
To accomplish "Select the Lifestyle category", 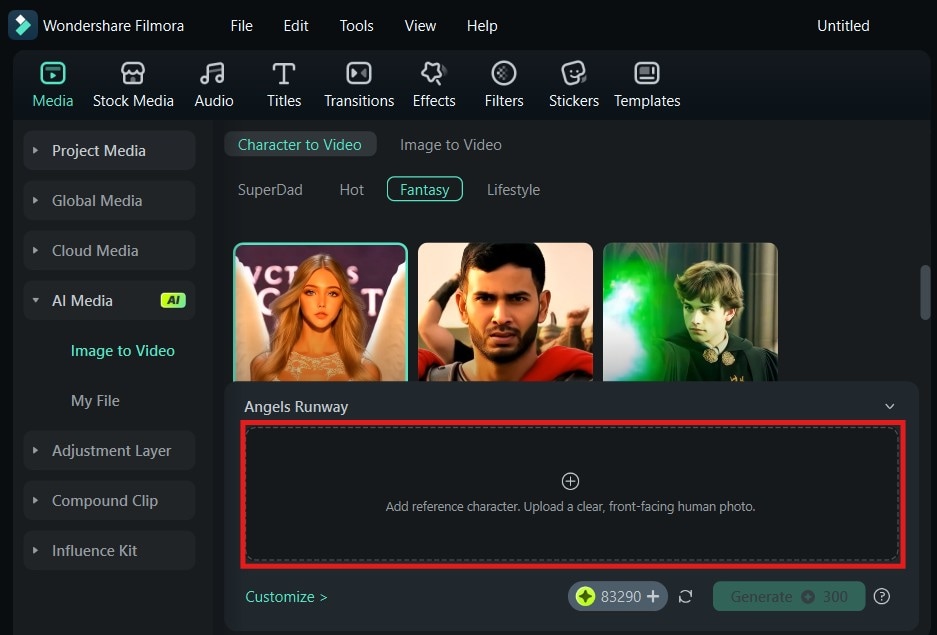I will click(513, 190).
